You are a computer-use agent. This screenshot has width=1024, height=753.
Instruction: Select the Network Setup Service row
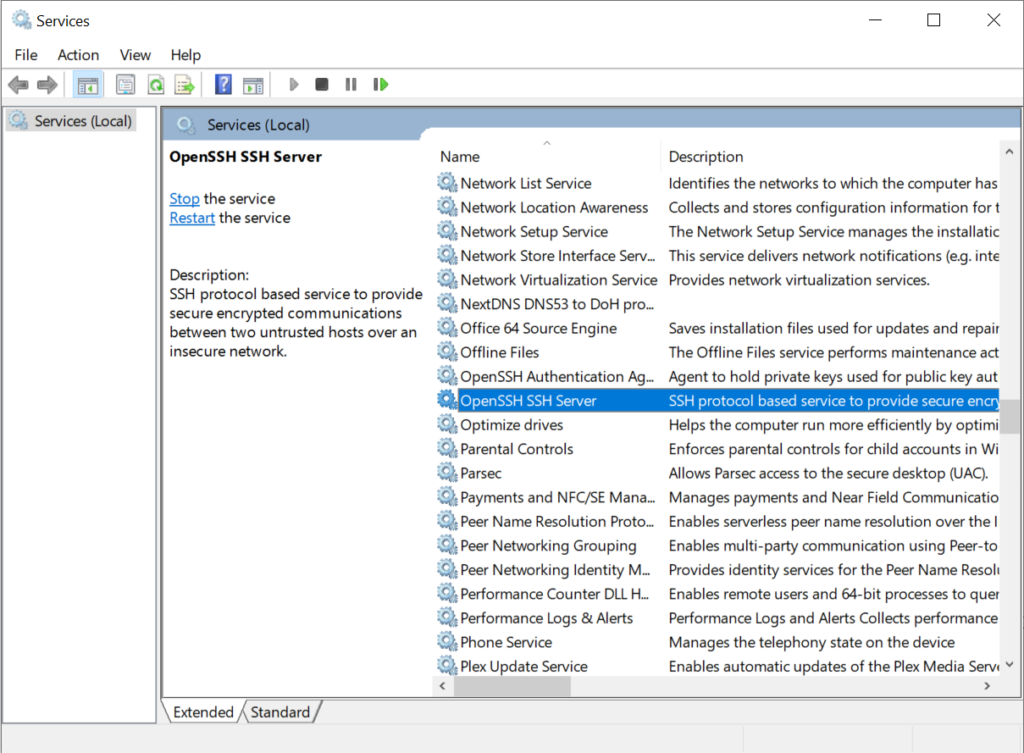click(717, 232)
